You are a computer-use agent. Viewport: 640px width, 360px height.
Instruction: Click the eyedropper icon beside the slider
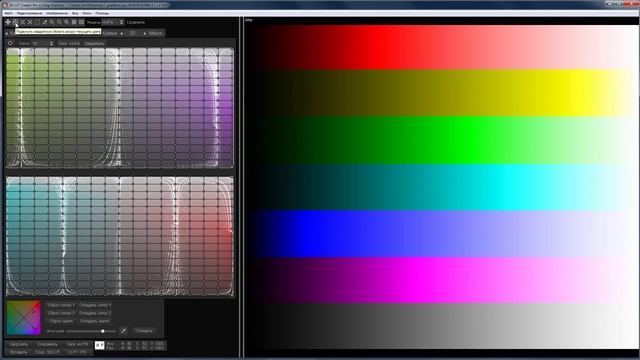(123, 331)
